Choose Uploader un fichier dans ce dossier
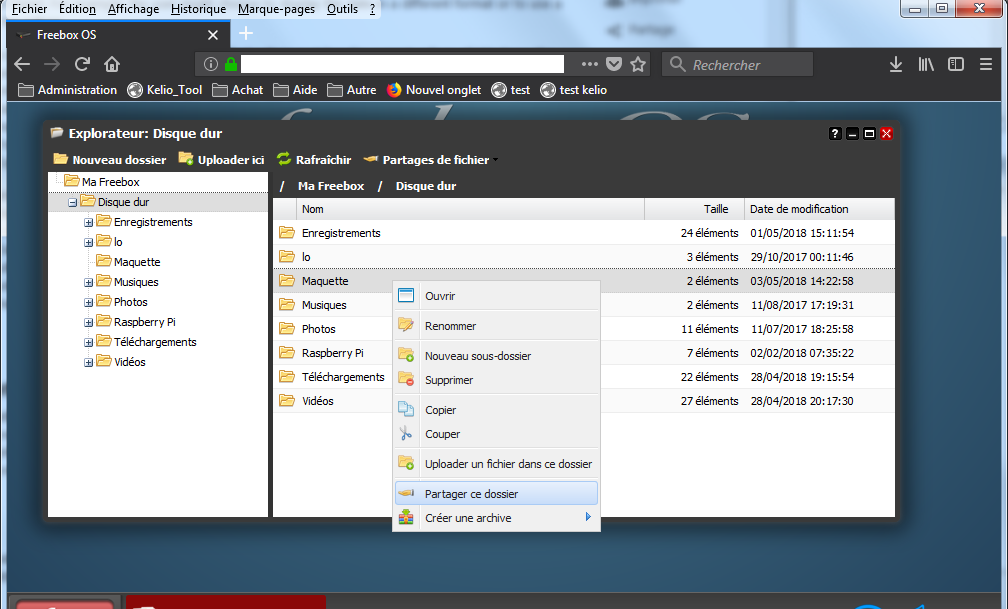 point(496,464)
